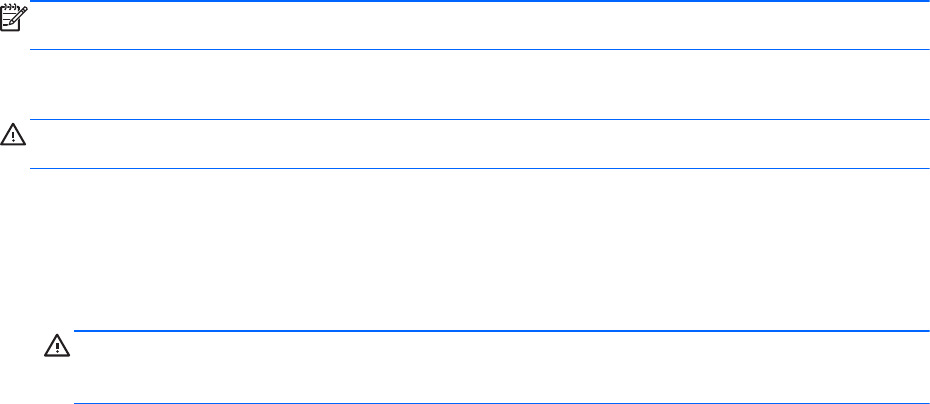
Task: Click the notepad-with-pencil note icon
Action: (14, 18)
